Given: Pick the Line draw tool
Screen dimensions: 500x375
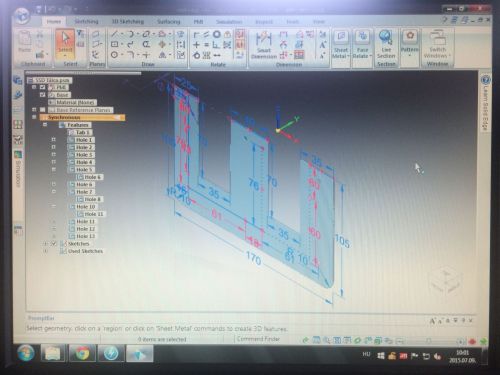Looking at the screenshot, I should point(114,34).
